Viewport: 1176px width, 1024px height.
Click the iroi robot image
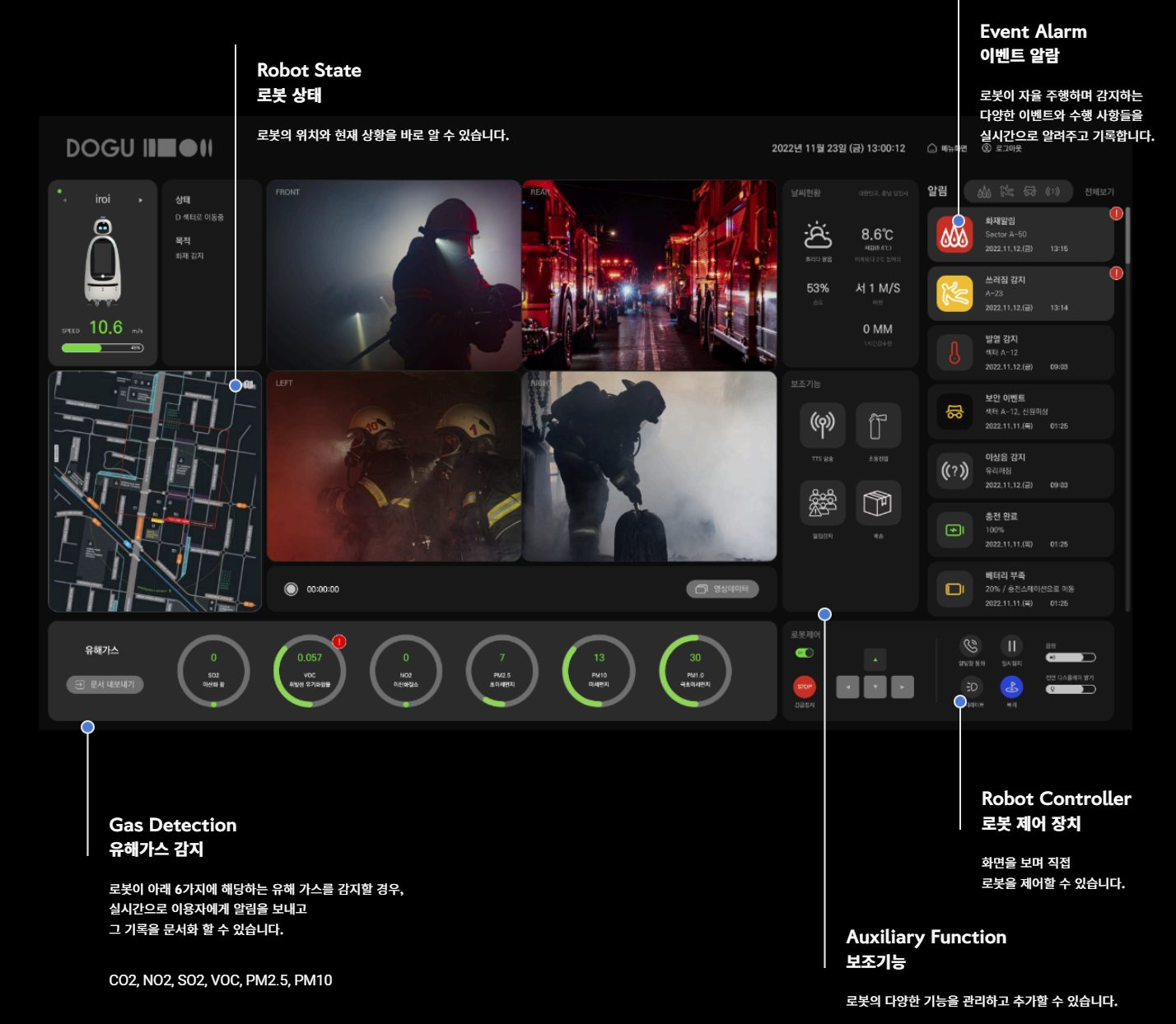[103, 261]
